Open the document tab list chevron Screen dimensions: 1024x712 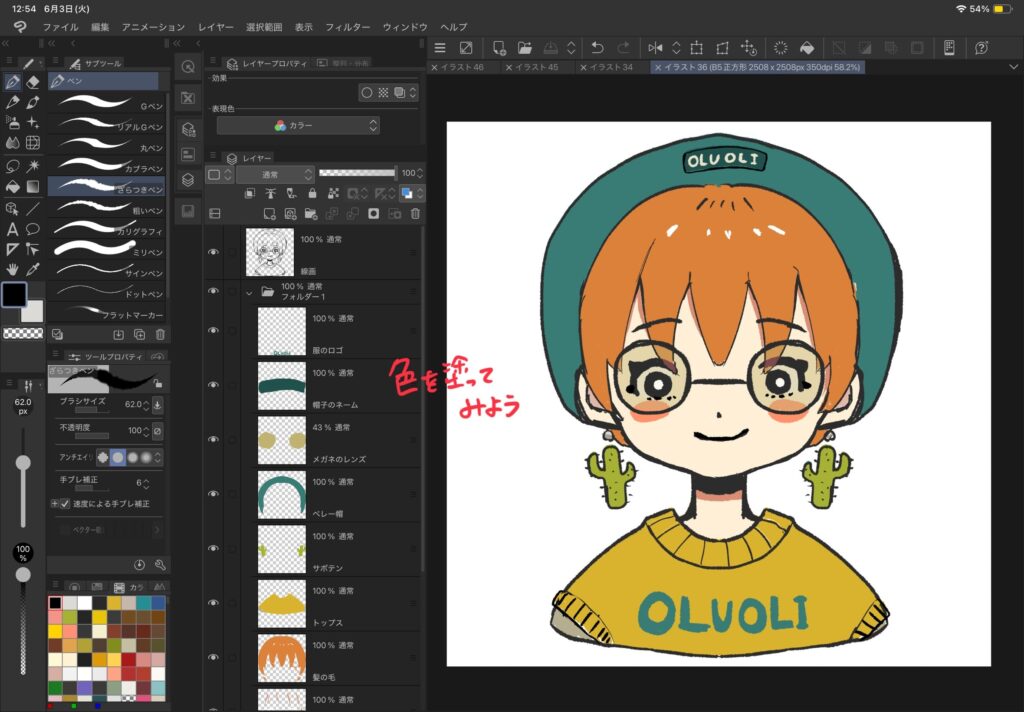point(1014,67)
